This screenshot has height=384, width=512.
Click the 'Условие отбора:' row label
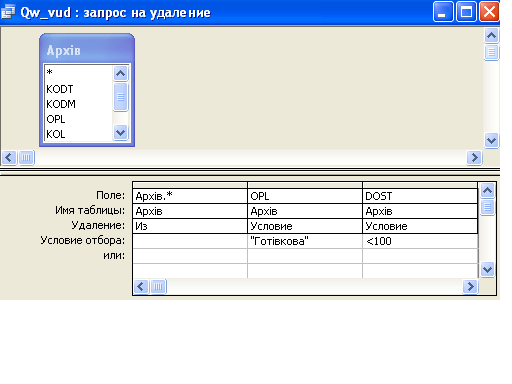coord(83,240)
